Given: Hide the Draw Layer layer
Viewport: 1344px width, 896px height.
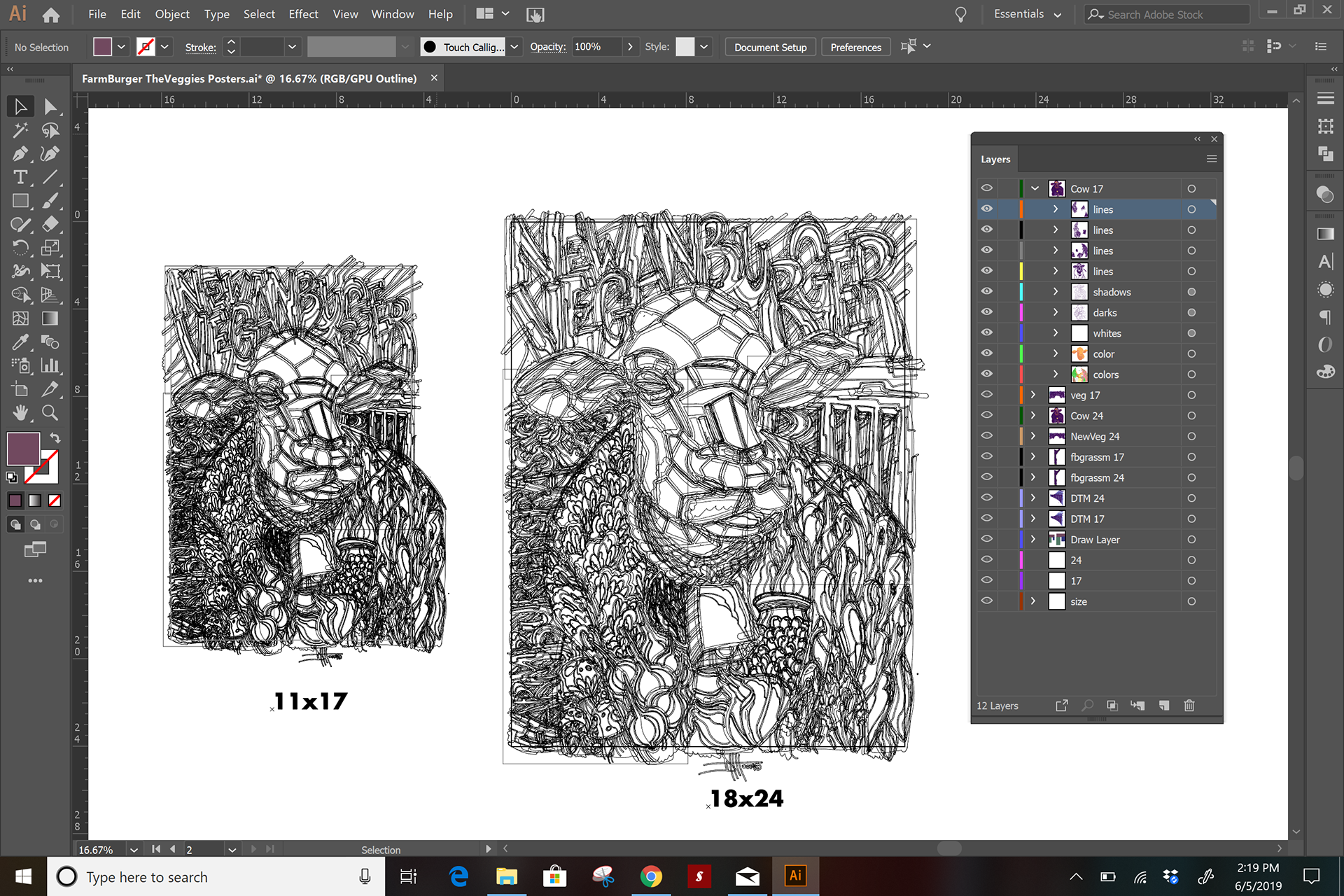Looking at the screenshot, I should click(986, 539).
